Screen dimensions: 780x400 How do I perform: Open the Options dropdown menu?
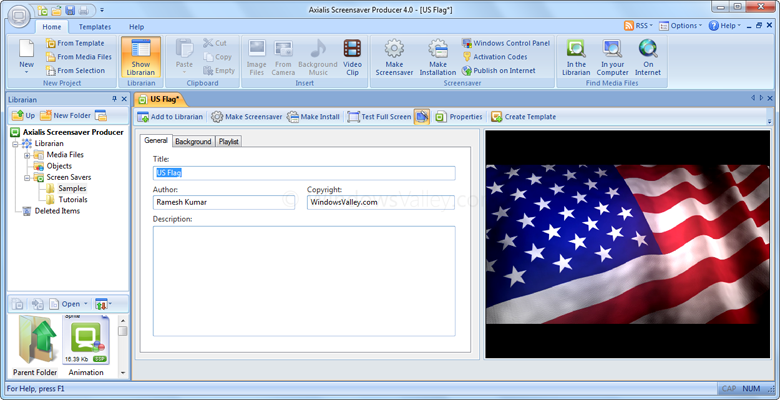[x=681, y=26]
